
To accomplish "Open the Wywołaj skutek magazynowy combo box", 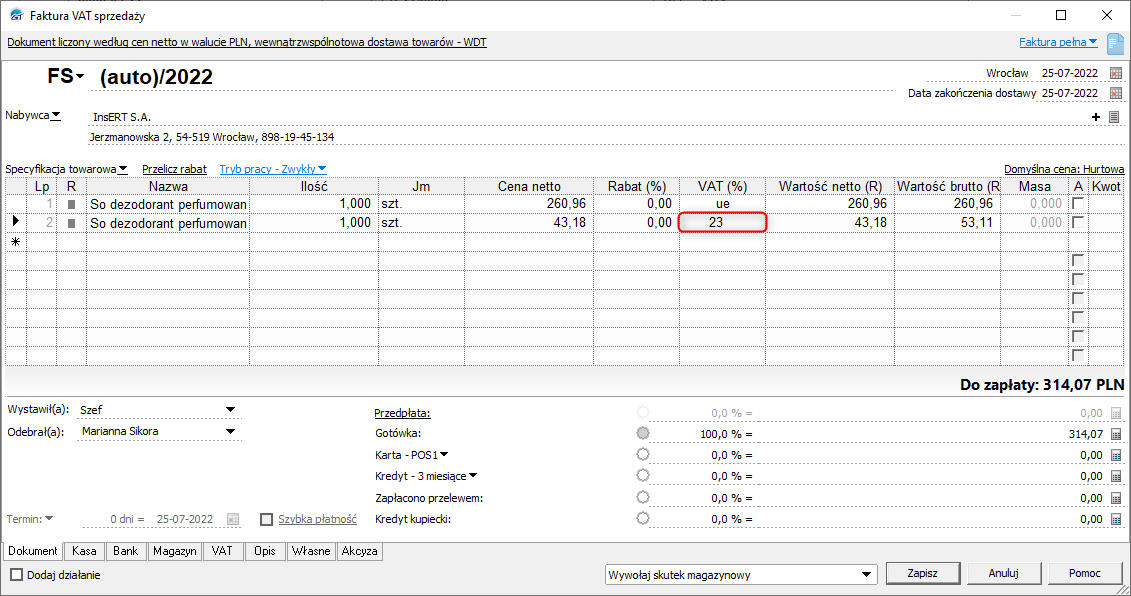I will 867,575.
